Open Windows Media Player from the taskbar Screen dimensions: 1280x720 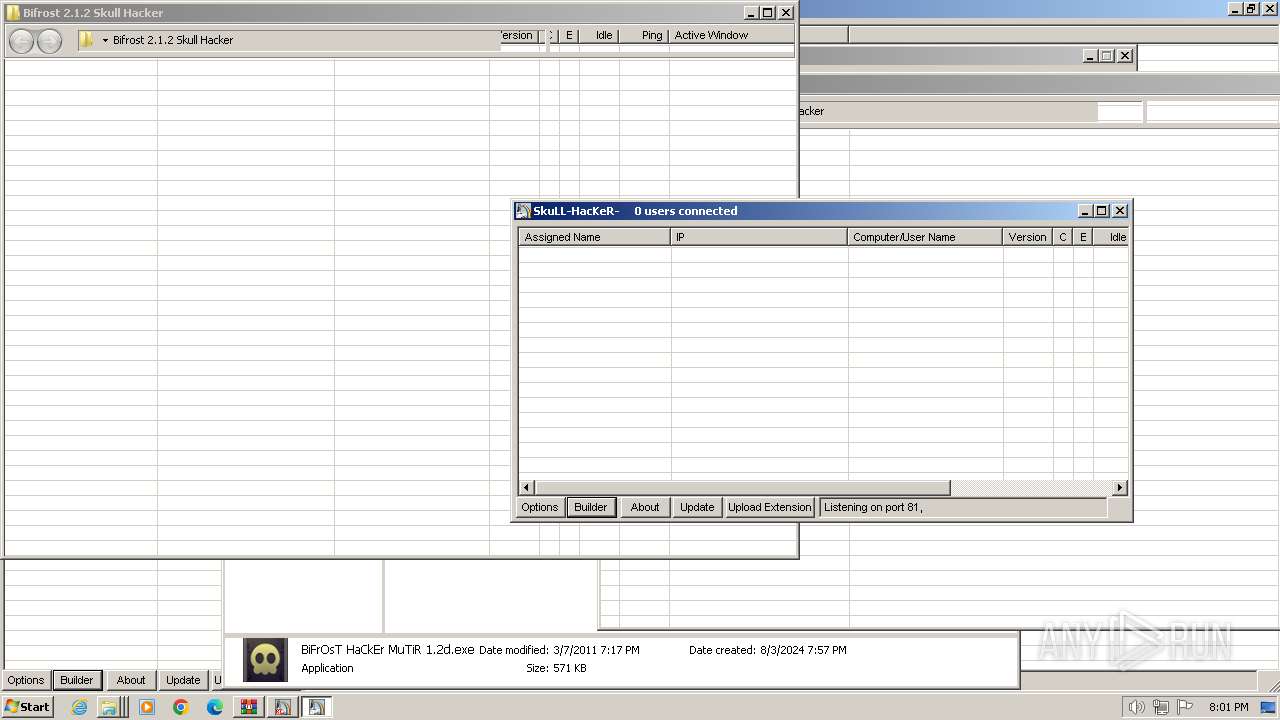[147, 707]
